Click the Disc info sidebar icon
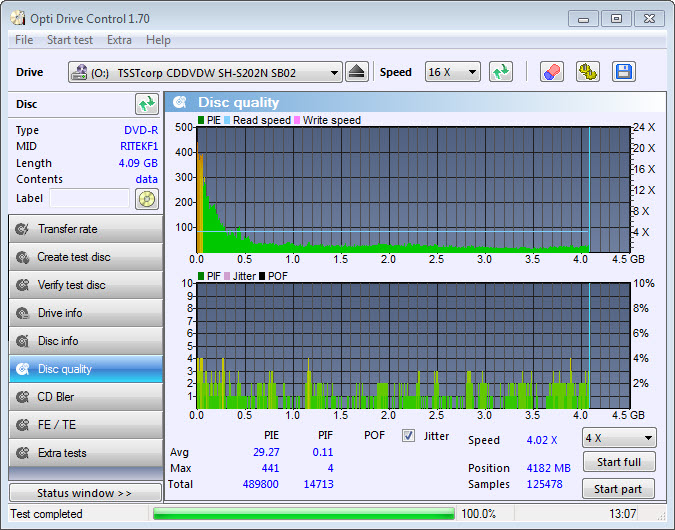Screen dimensions: 675x530 (22, 341)
